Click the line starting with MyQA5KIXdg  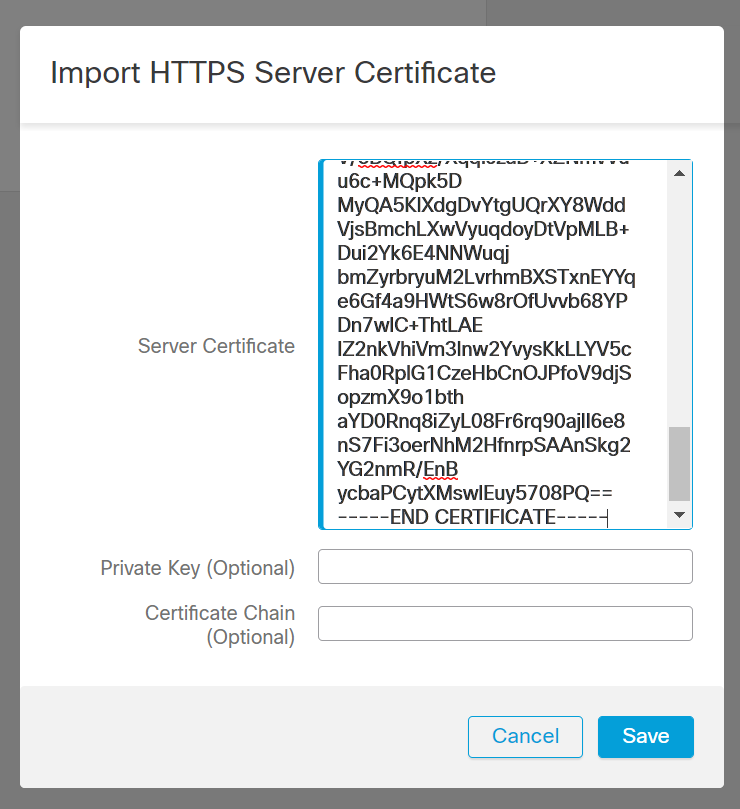point(481,206)
